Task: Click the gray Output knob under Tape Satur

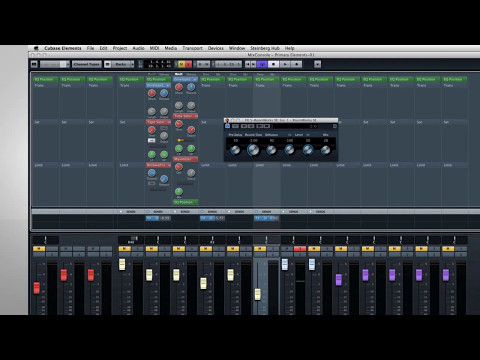Action: click(x=164, y=136)
